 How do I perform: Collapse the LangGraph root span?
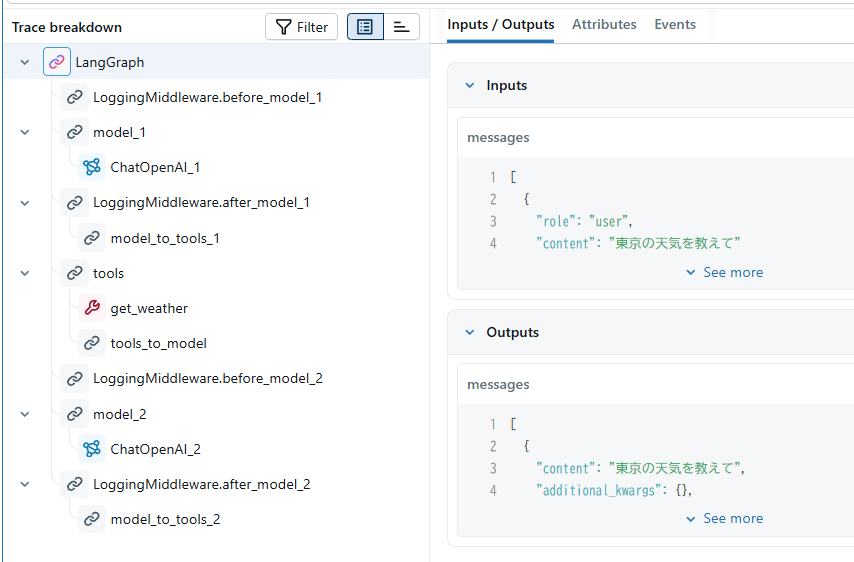tap(25, 62)
